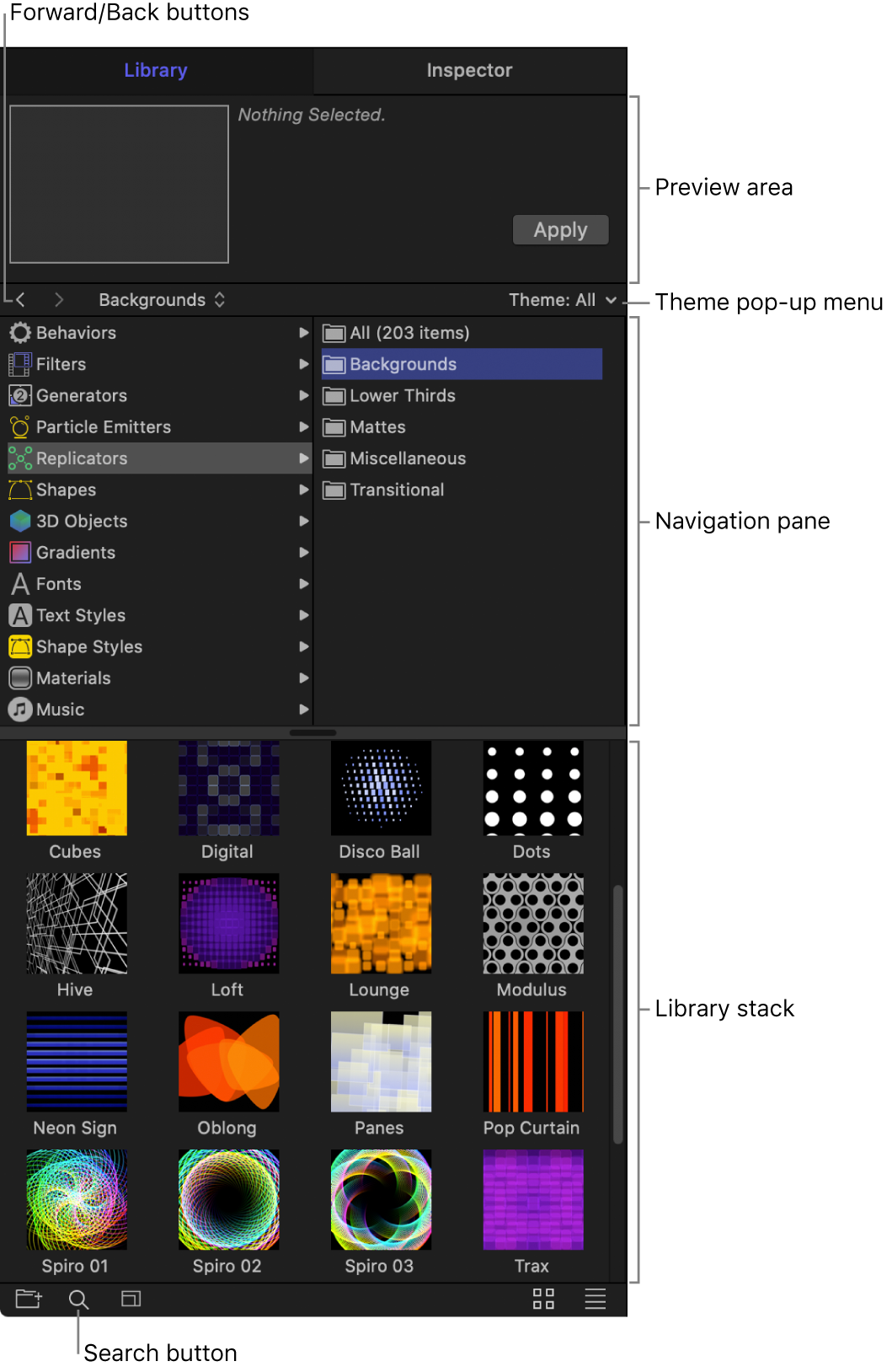
Task: Select the Disco Ball replicator thumbnail
Action: tap(381, 788)
